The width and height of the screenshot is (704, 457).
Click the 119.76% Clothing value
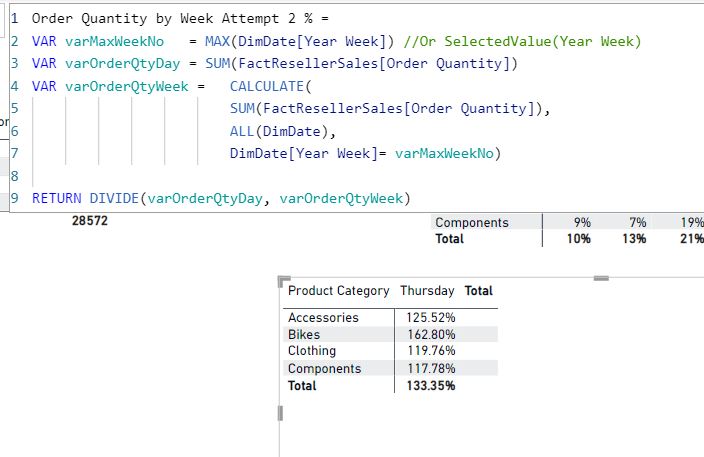point(431,351)
